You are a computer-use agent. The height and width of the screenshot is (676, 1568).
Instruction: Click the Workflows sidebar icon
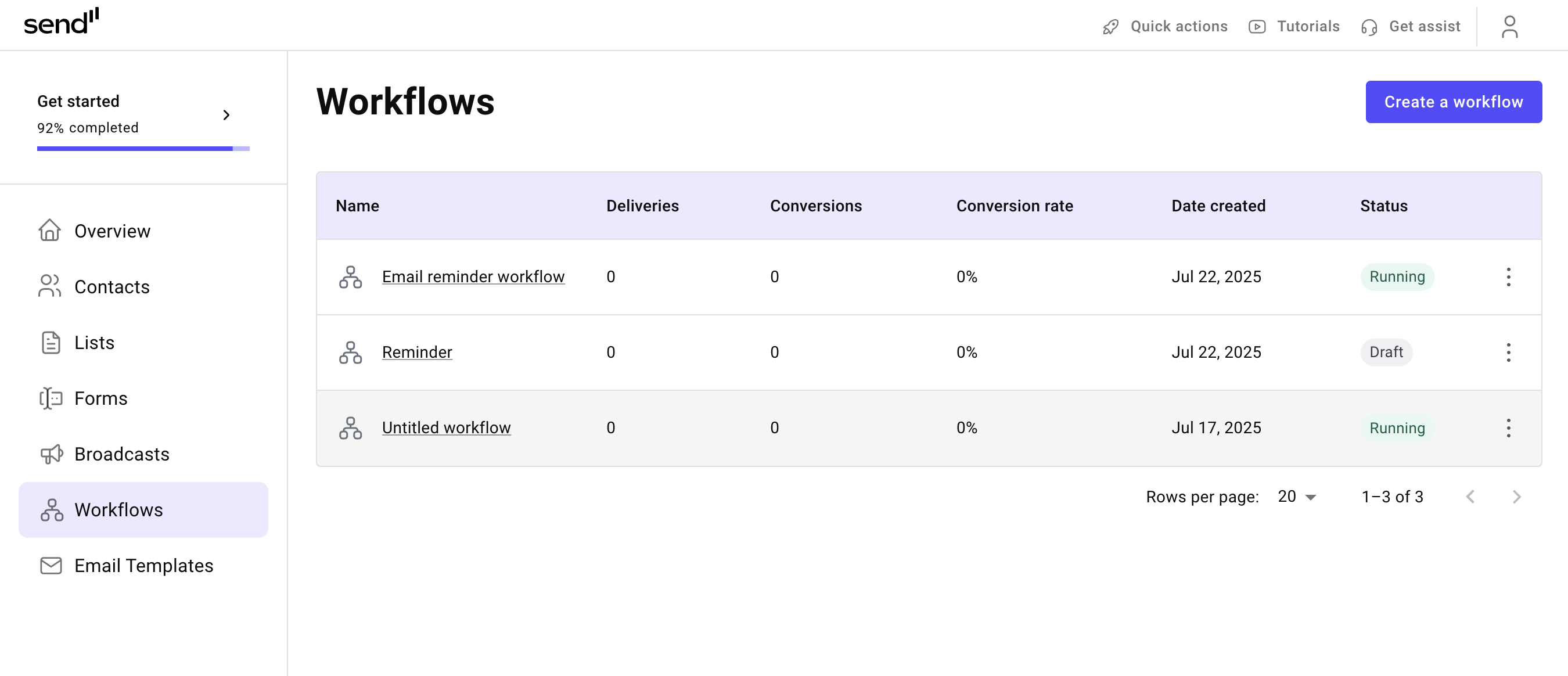52,510
